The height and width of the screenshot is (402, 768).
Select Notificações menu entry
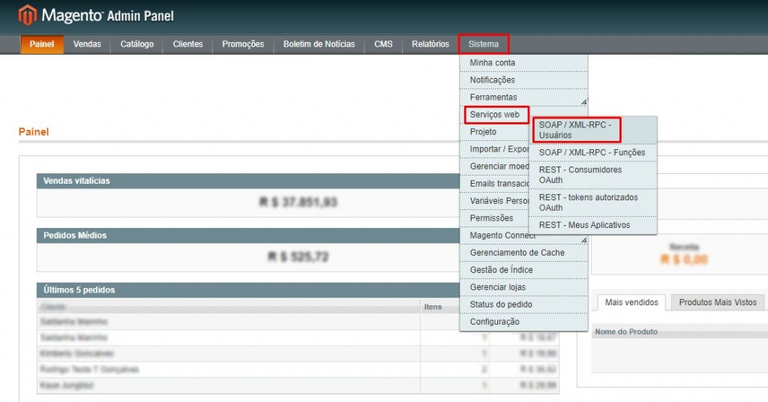tap(524, 80)
